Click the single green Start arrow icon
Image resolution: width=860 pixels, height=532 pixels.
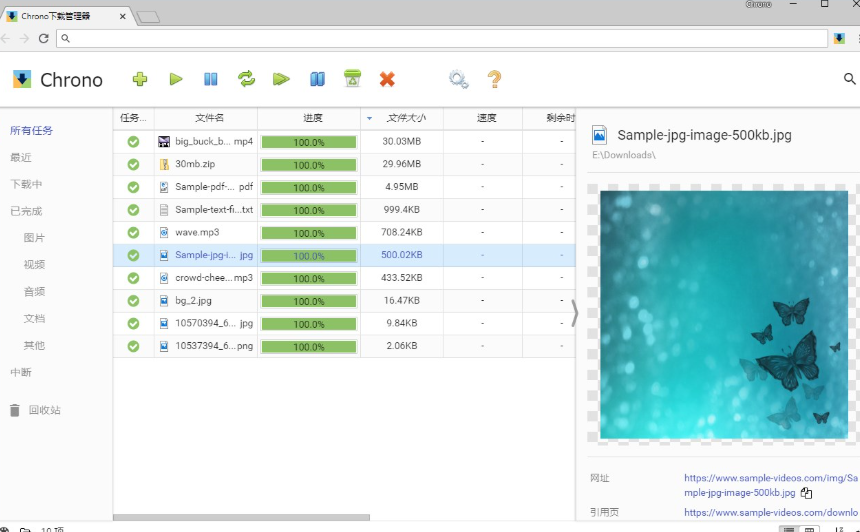coord(176,79)
